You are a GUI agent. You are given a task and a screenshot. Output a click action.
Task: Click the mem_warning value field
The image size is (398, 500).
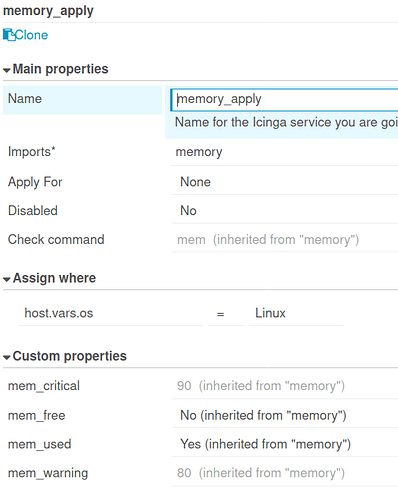point(285,473)
